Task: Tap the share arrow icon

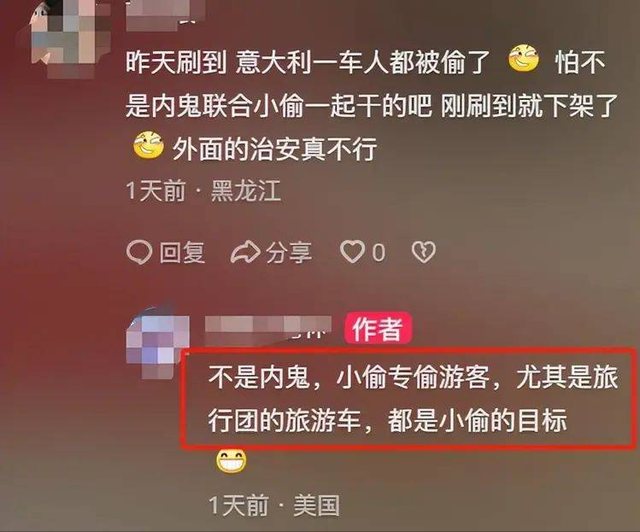Action: click(x=245, y=252)
